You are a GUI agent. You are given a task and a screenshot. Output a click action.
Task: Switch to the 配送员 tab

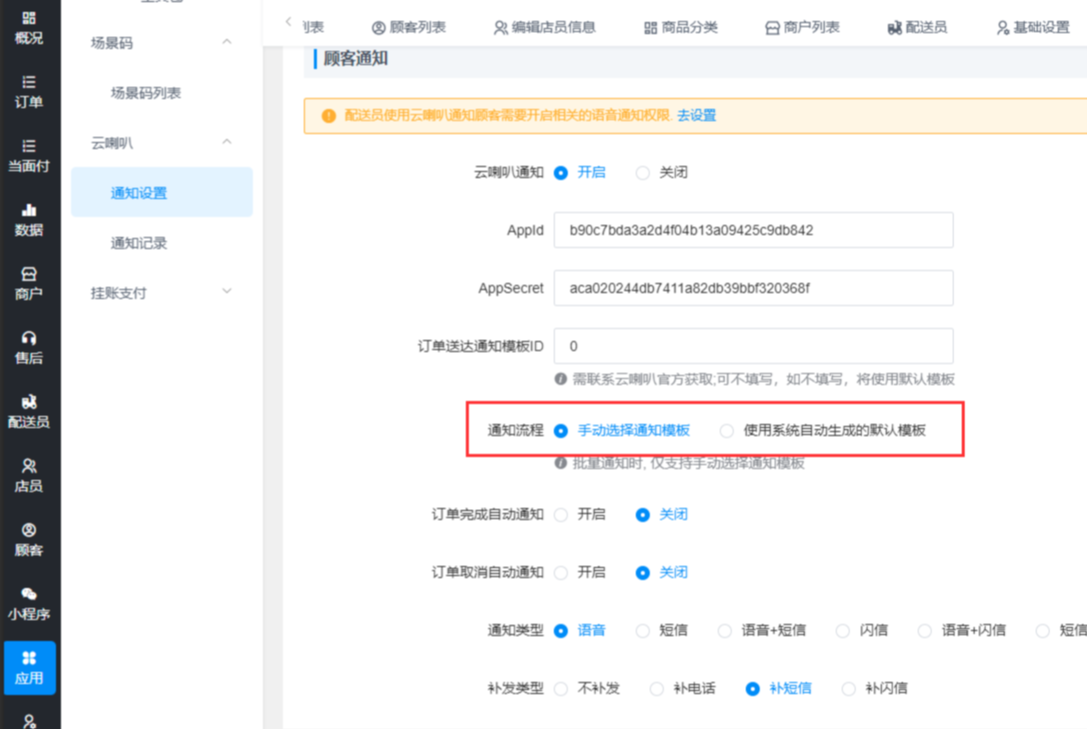tap(917, 27)
